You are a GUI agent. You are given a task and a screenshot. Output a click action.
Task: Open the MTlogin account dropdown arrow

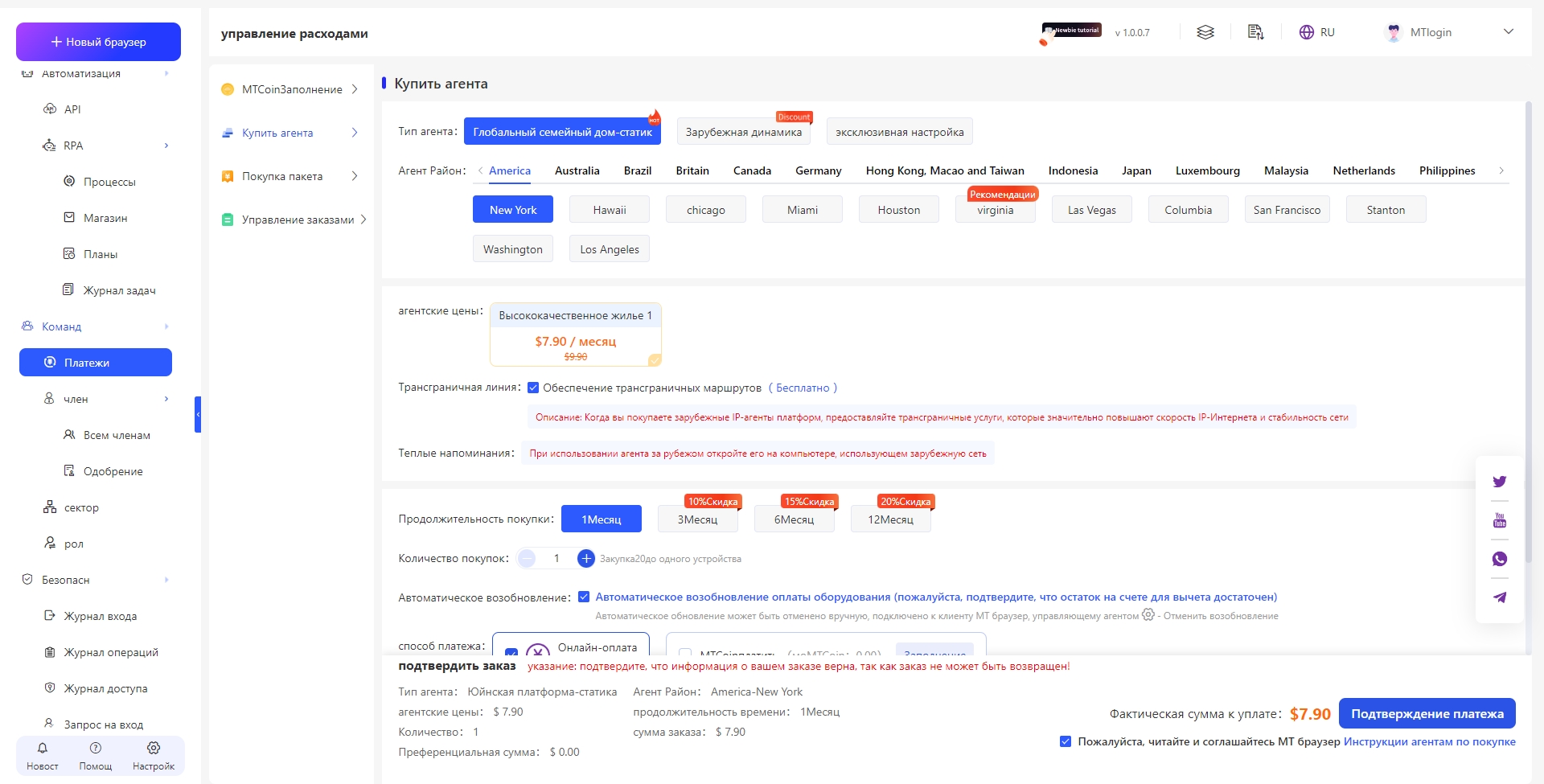pos(1508,32)
